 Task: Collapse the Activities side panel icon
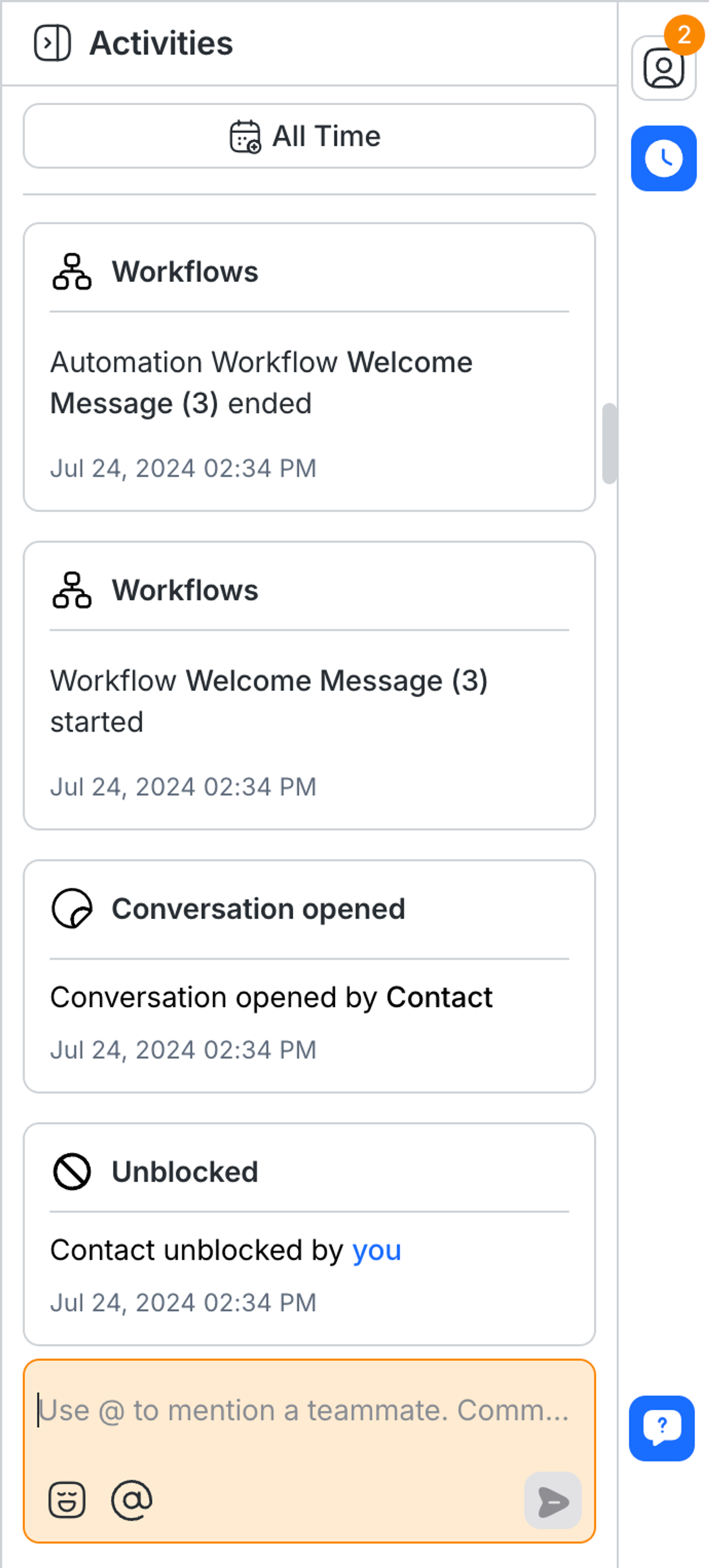[52, 43]
